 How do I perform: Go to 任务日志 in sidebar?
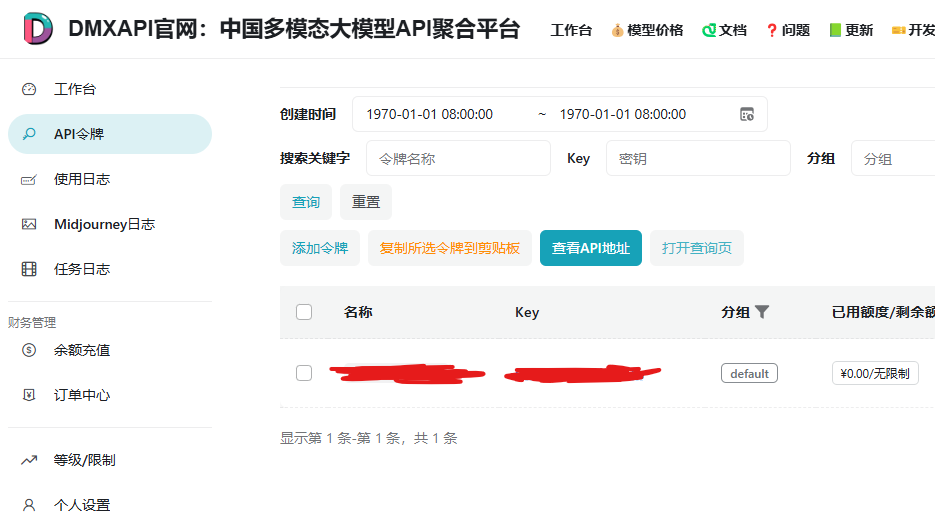click(x=110, y=269)
